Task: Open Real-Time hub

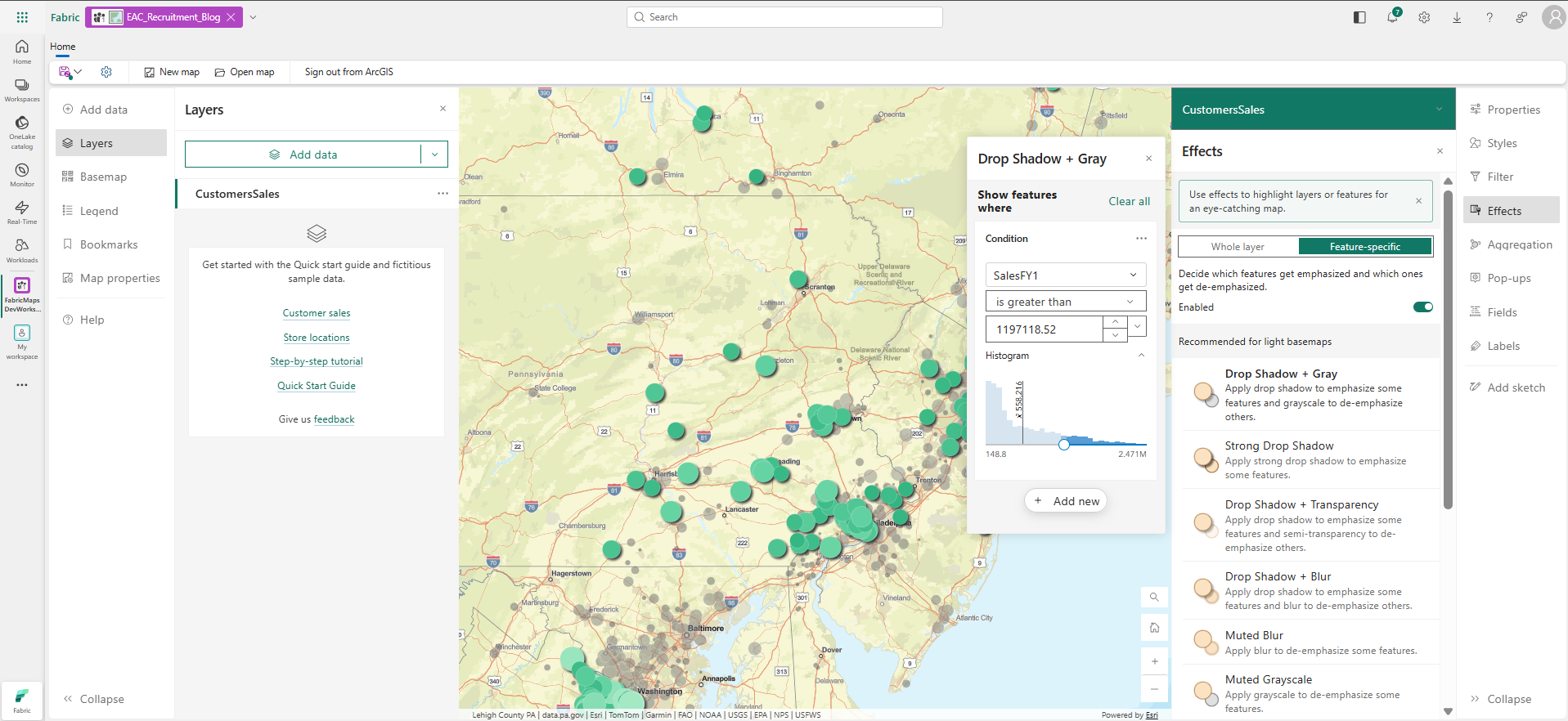Action: point(22,213)
